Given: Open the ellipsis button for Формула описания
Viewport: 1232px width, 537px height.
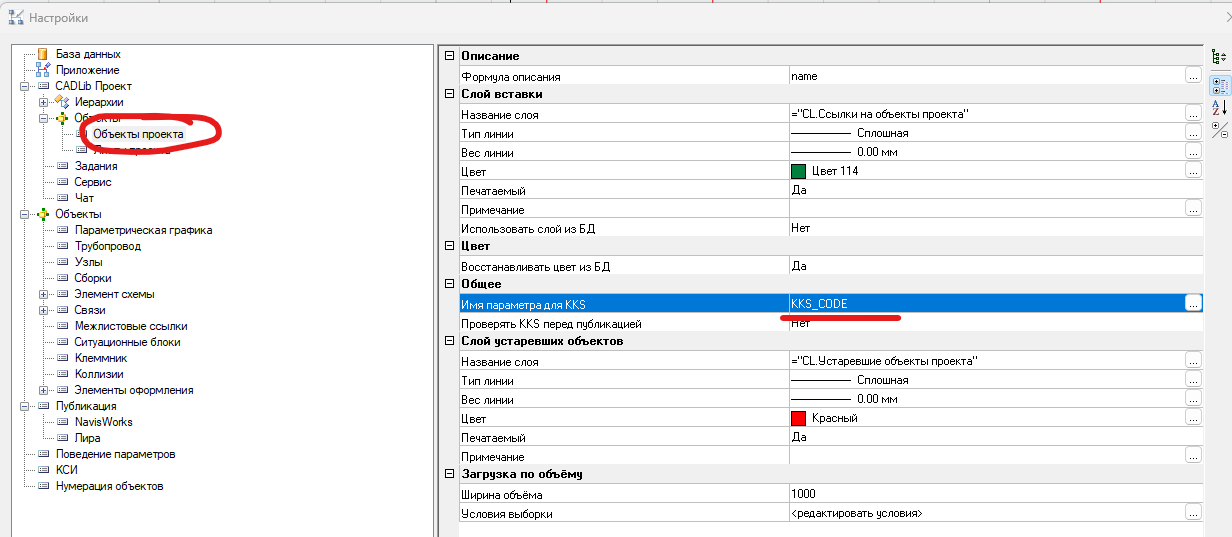Looking at the screenshot, I should tap(1192, 76).
